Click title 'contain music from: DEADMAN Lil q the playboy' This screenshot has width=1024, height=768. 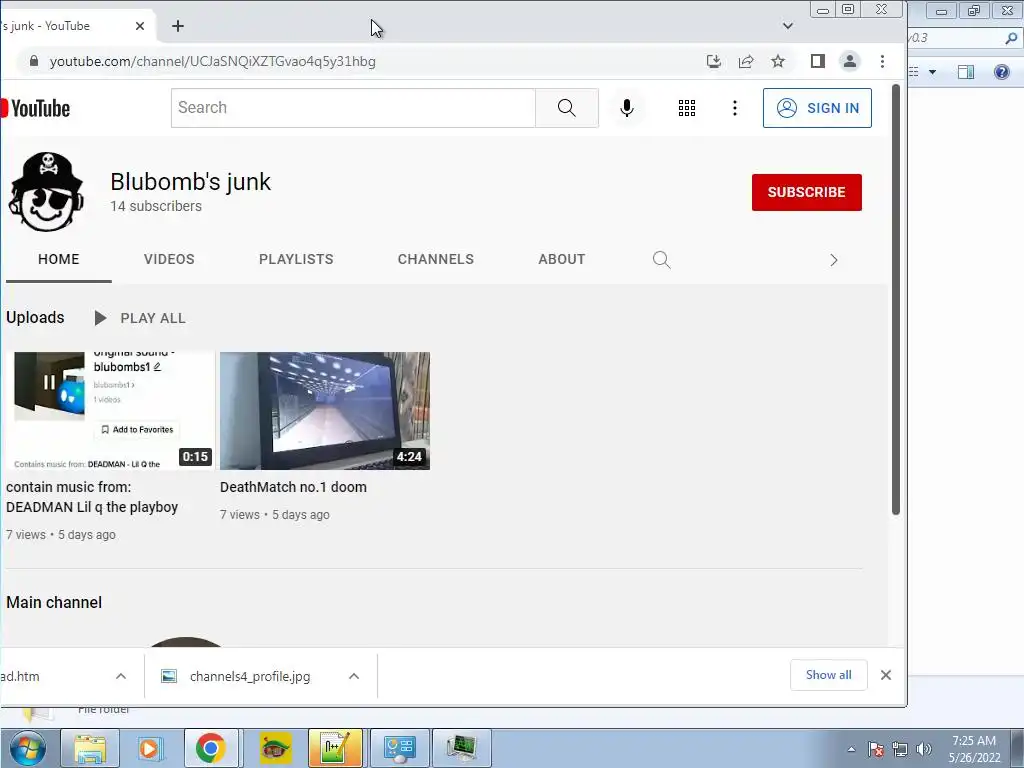92,497
